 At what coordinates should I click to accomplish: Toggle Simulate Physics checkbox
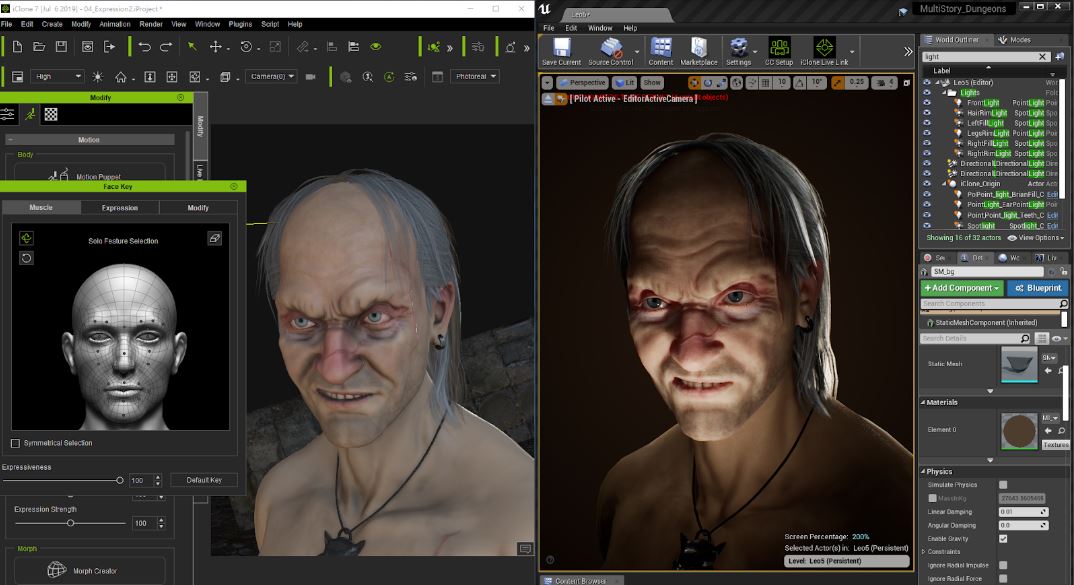(1003, 485)
